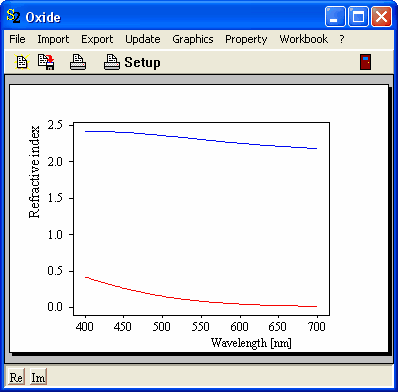Open the Graphics menu

193,39
